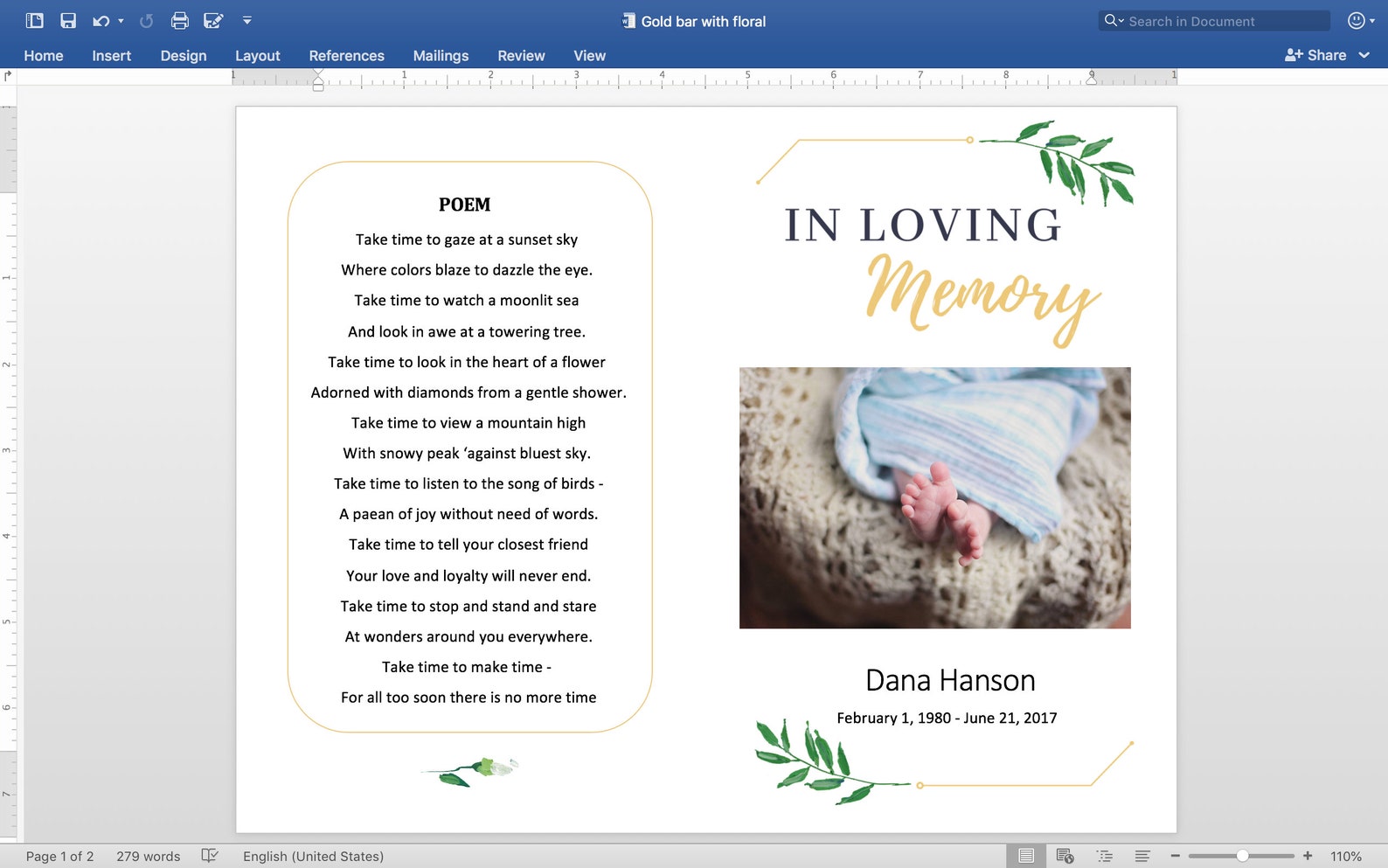Image resolution: width=1388 pixels, height=868 pixels.
Task: Click the email and edit icon in quick access toolbar
Action: 213,20
